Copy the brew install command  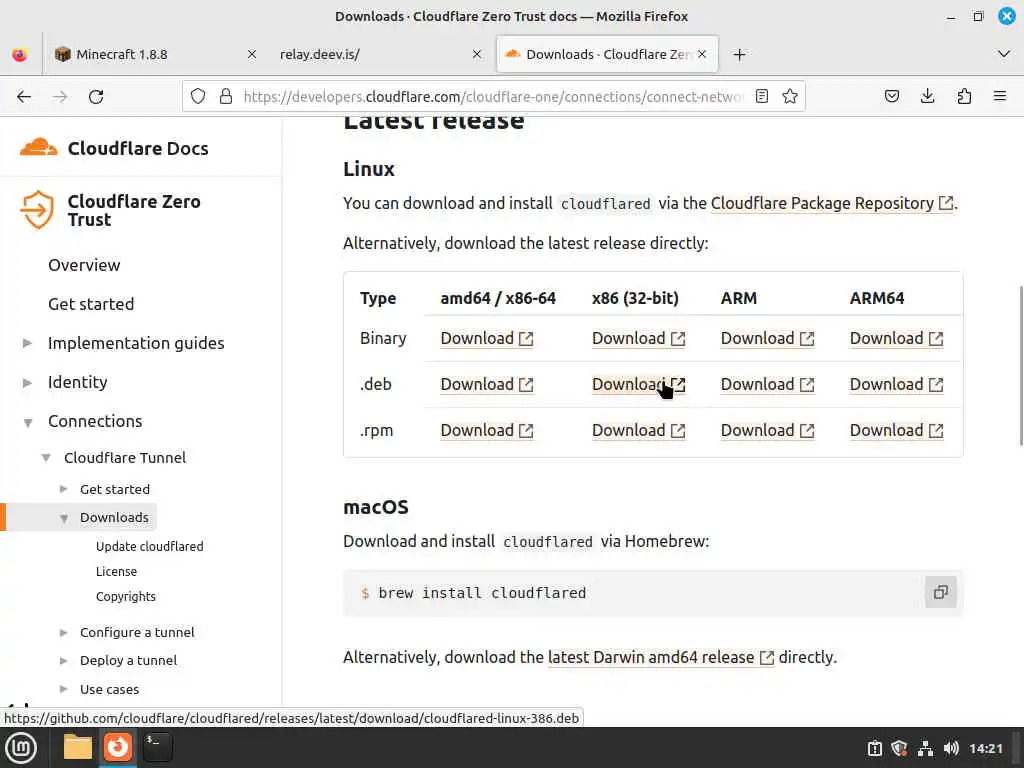(940, 592)
